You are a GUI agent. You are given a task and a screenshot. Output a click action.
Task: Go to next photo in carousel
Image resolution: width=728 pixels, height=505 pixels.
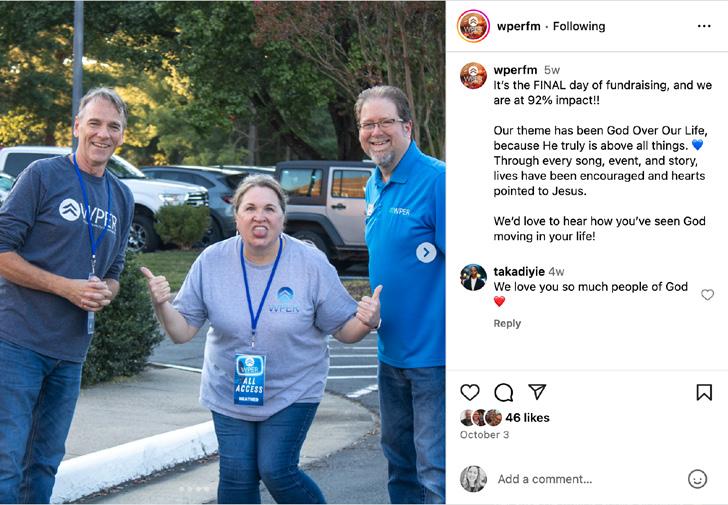(426, 253)
